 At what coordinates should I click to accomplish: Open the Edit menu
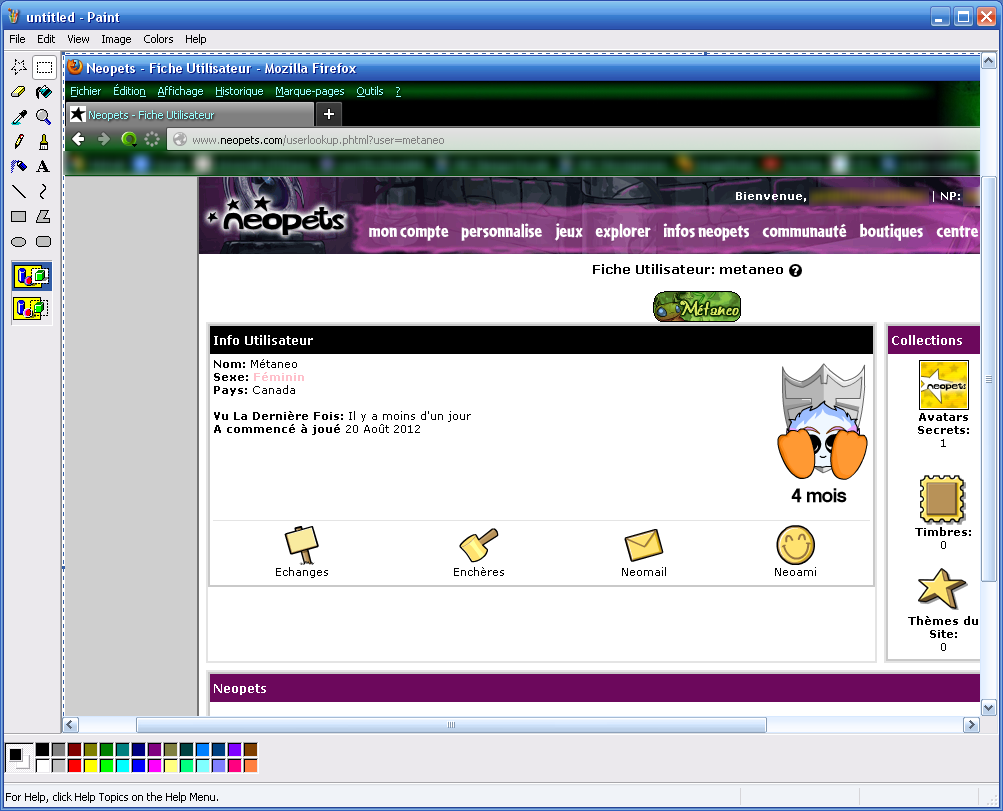(46, 39)
